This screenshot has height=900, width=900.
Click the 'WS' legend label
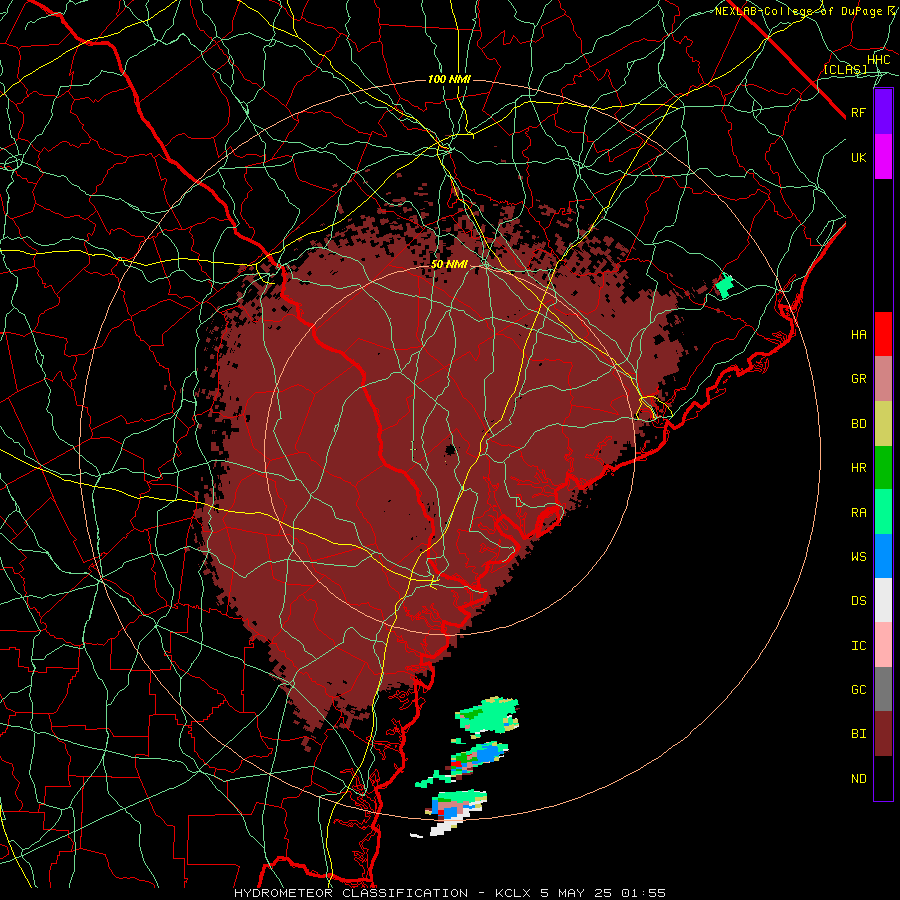[x=858, y=556]
